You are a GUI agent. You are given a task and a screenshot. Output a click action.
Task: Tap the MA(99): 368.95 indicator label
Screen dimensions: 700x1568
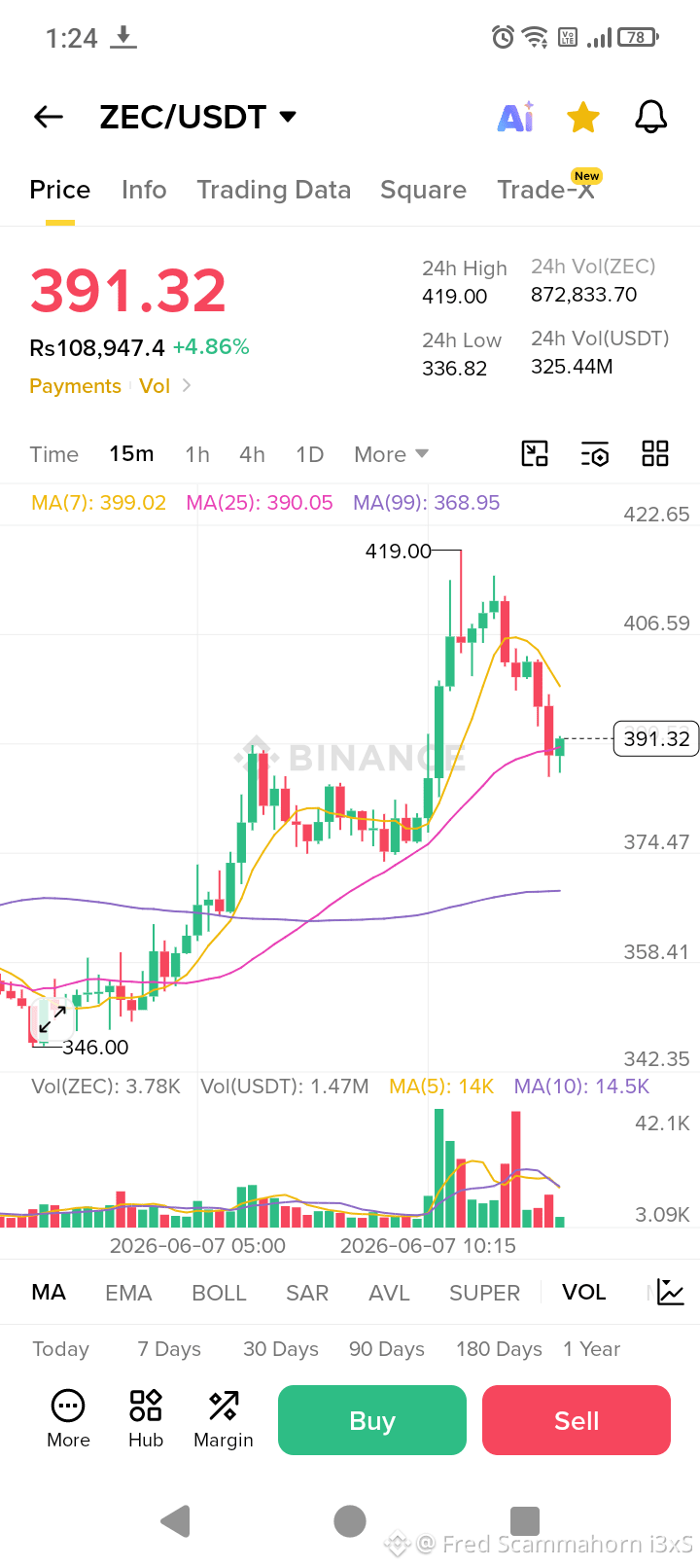427,503
